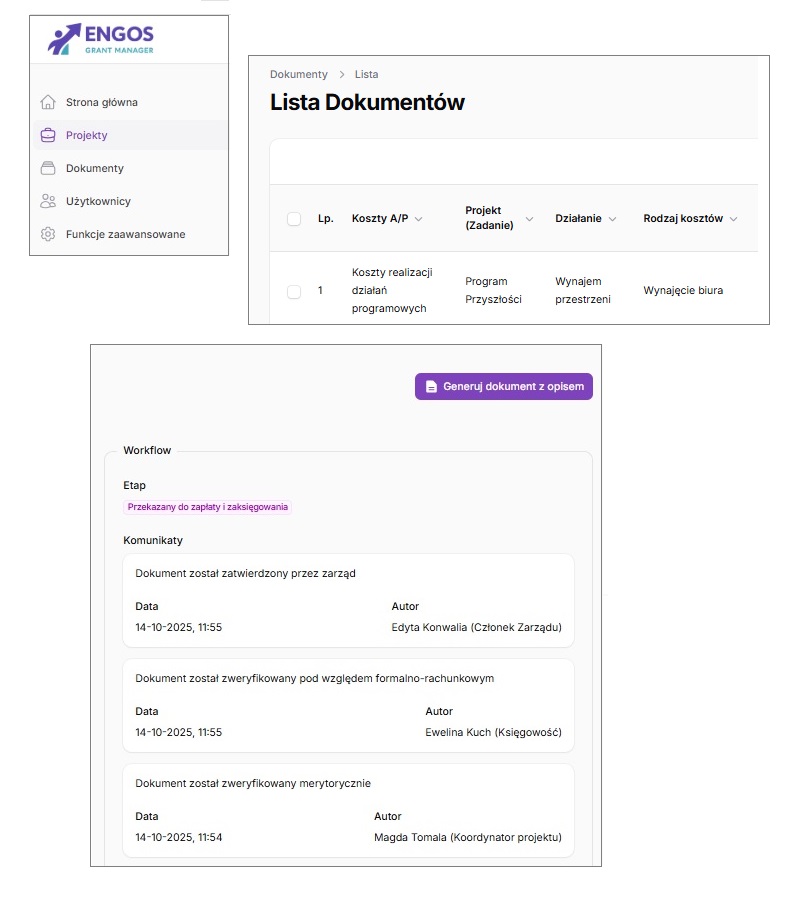Check the checkbox for row 1
808x900 pixels.
tap(294, 291)
